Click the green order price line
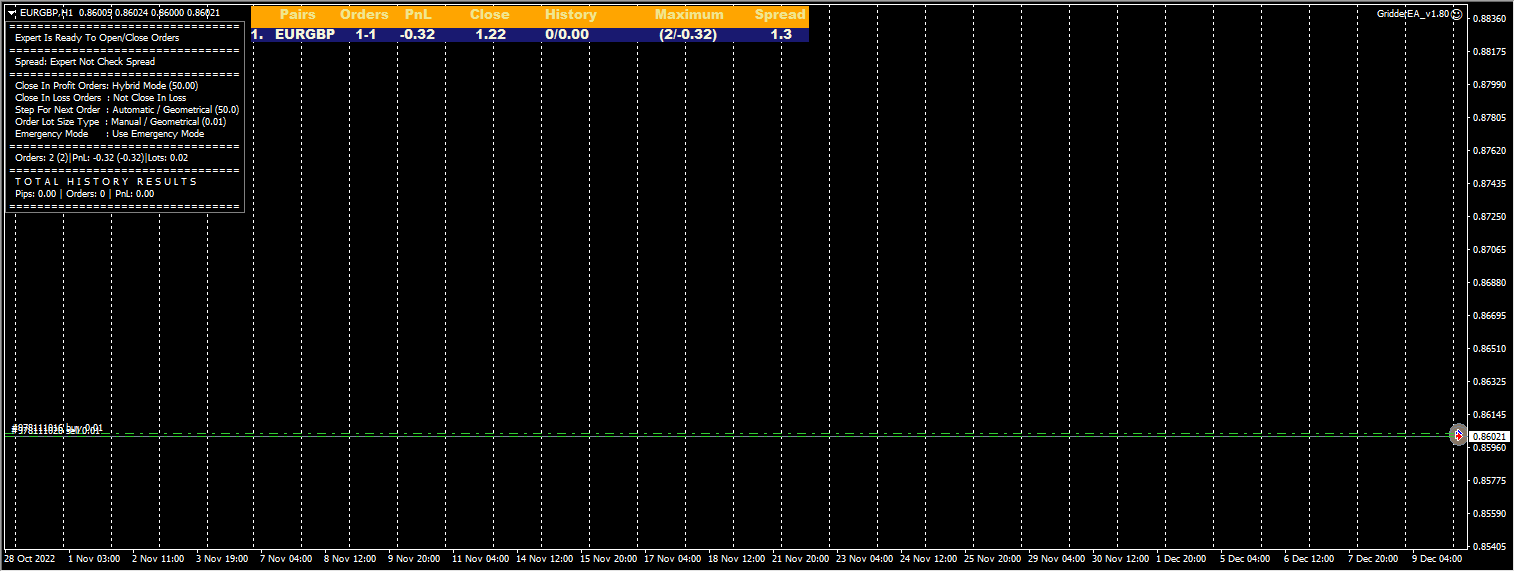This screenshot has height=572, width=1515. 700,437
